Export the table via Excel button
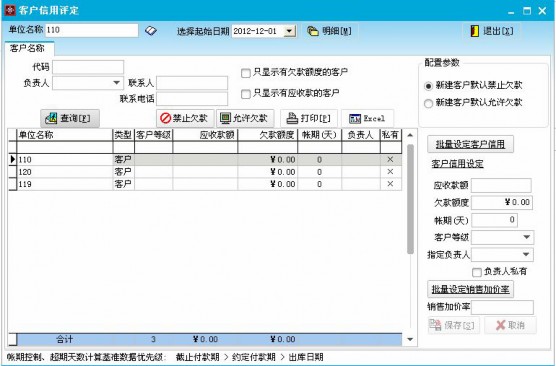Viewport: 556px width, 366px height. 367,118
